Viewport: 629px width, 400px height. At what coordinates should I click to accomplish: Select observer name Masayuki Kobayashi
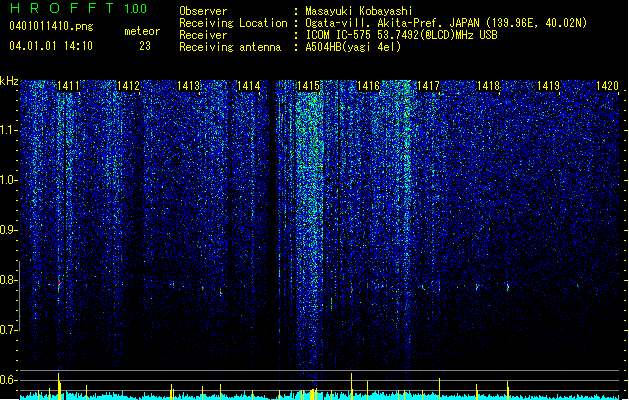[359, 11]
